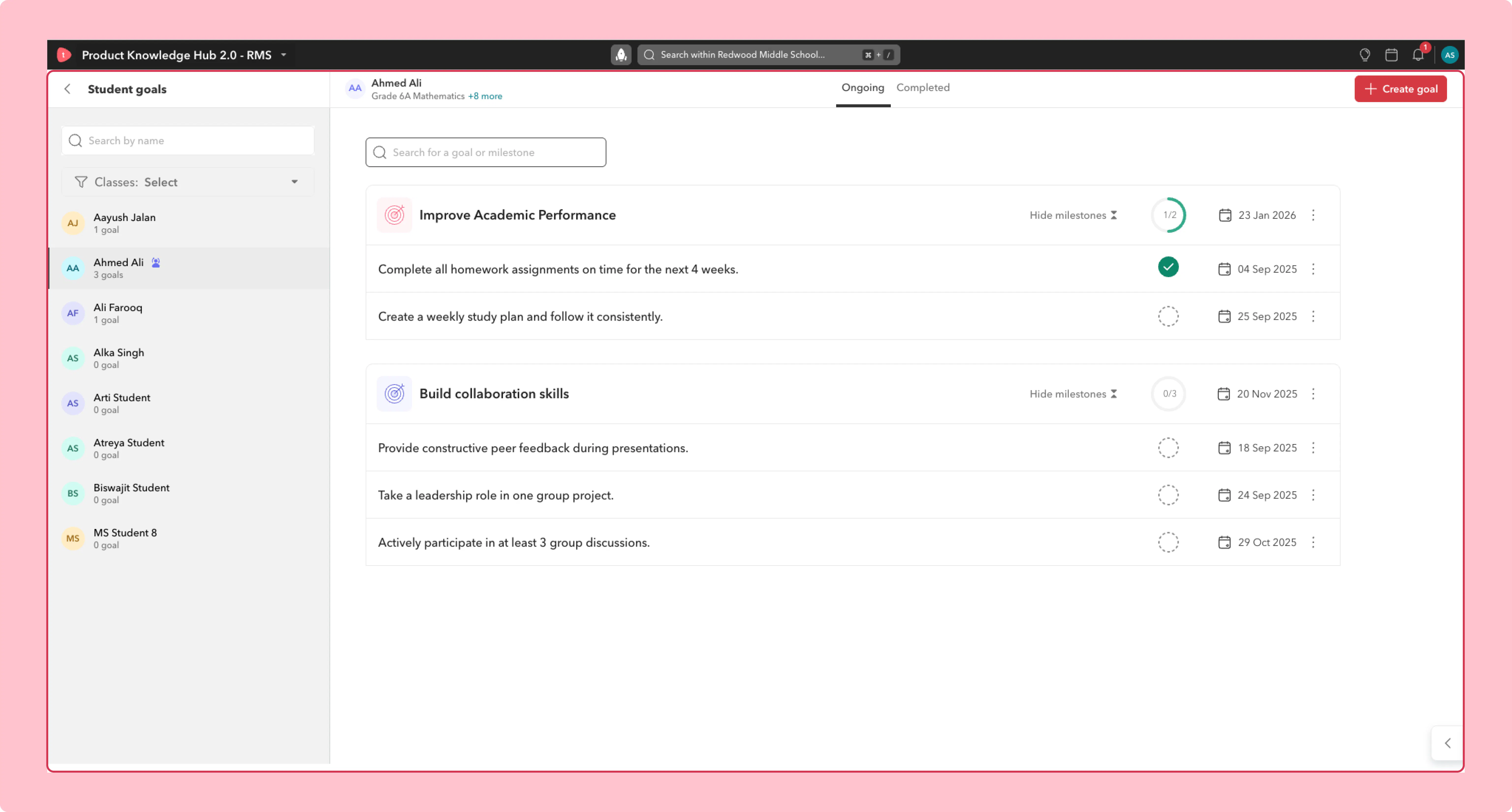Select student Aayush Jalan

(189, 223)
